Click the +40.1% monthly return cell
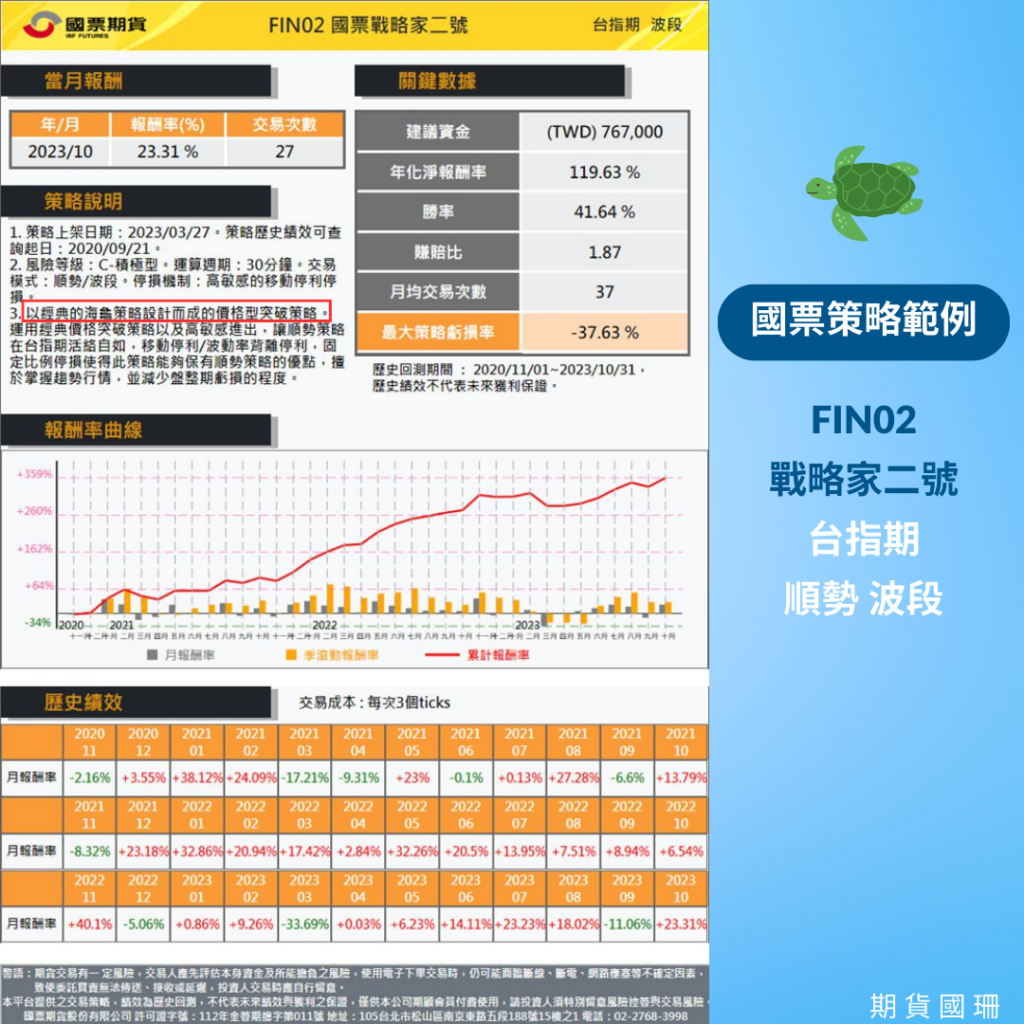 (90, 924)
